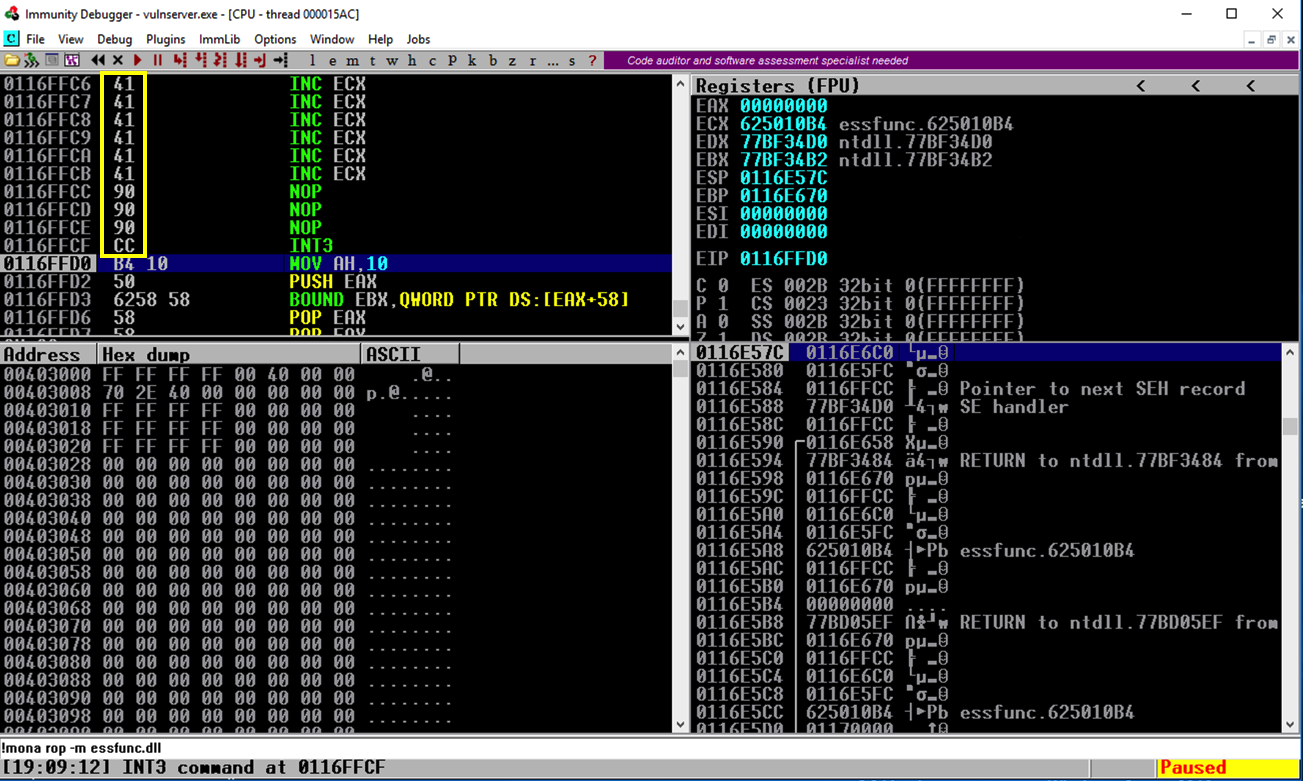Click the vertical scrollbar of the stack pane
The width and height of the screenshot is (1303, 781).
[x=1291, y=538]
